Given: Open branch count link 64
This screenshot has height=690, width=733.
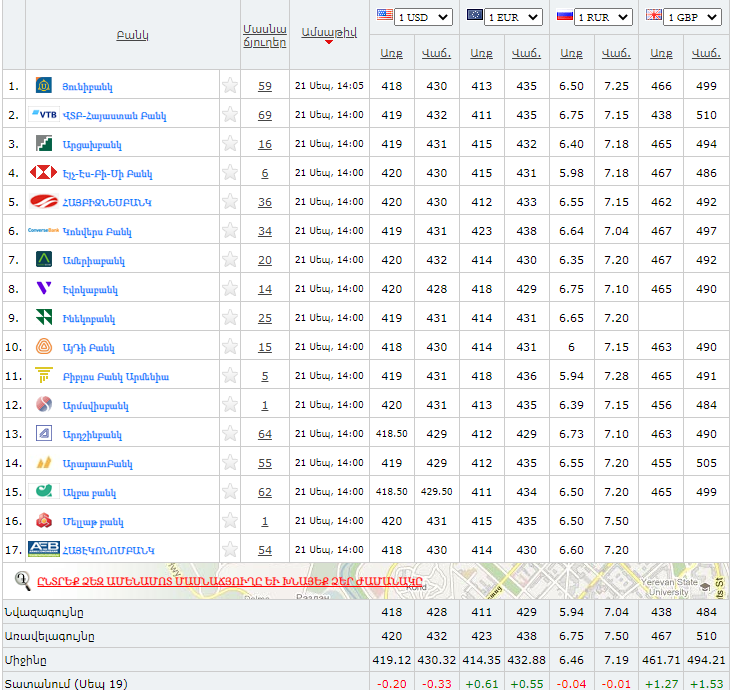Looking at the screenshot, I should (x=265, y=434).
